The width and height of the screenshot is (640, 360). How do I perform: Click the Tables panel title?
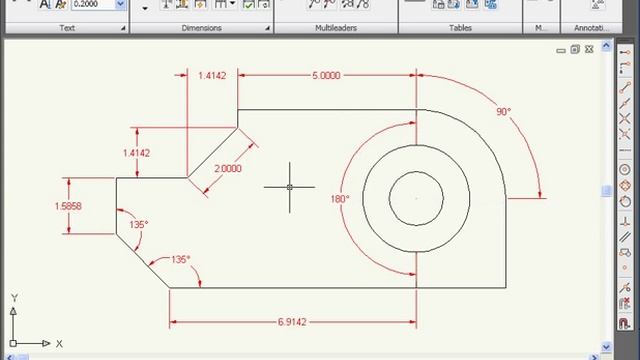coord(460,28)
